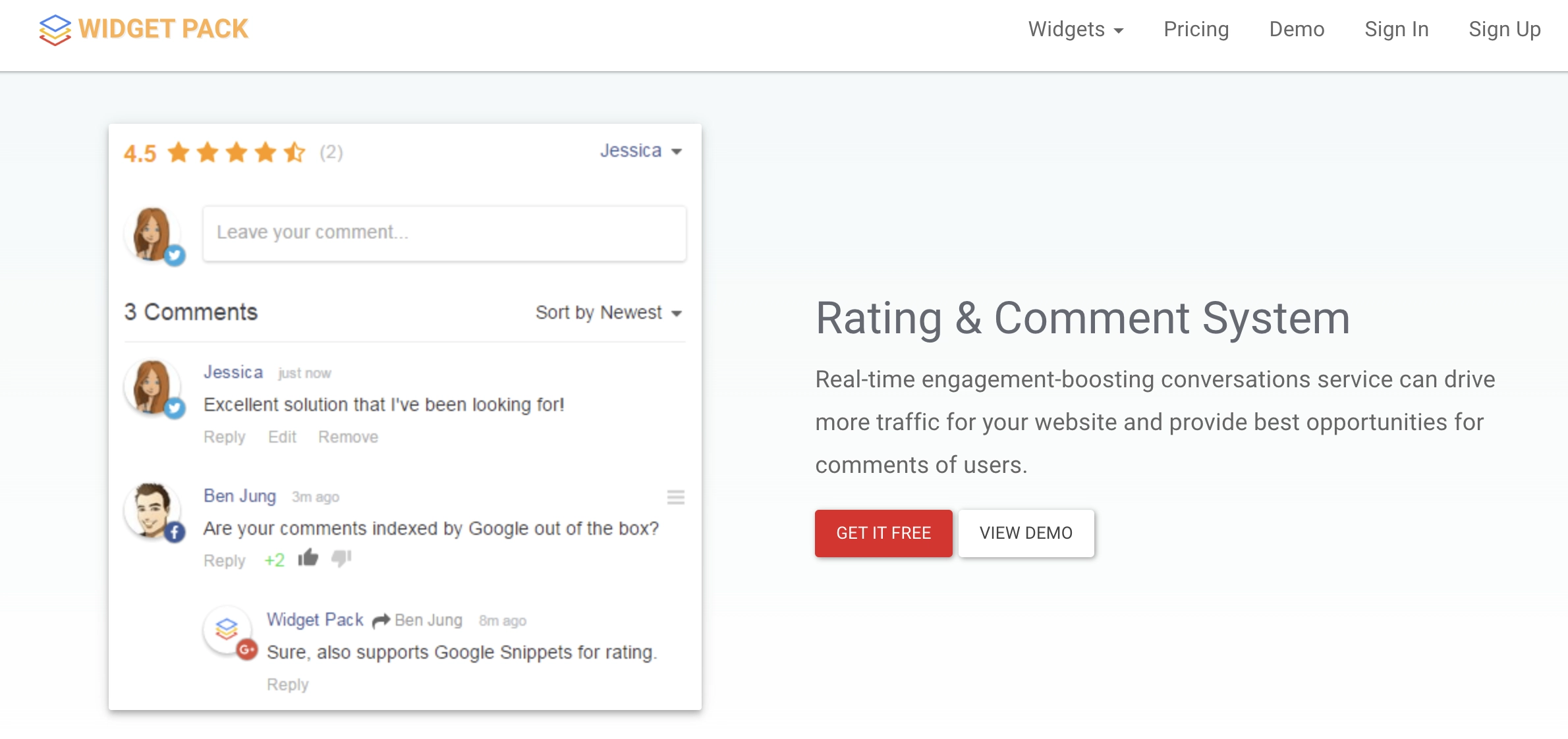Click the third orange rating star
The height and width of the screenshot is (739, 1568).
(237, 152)
